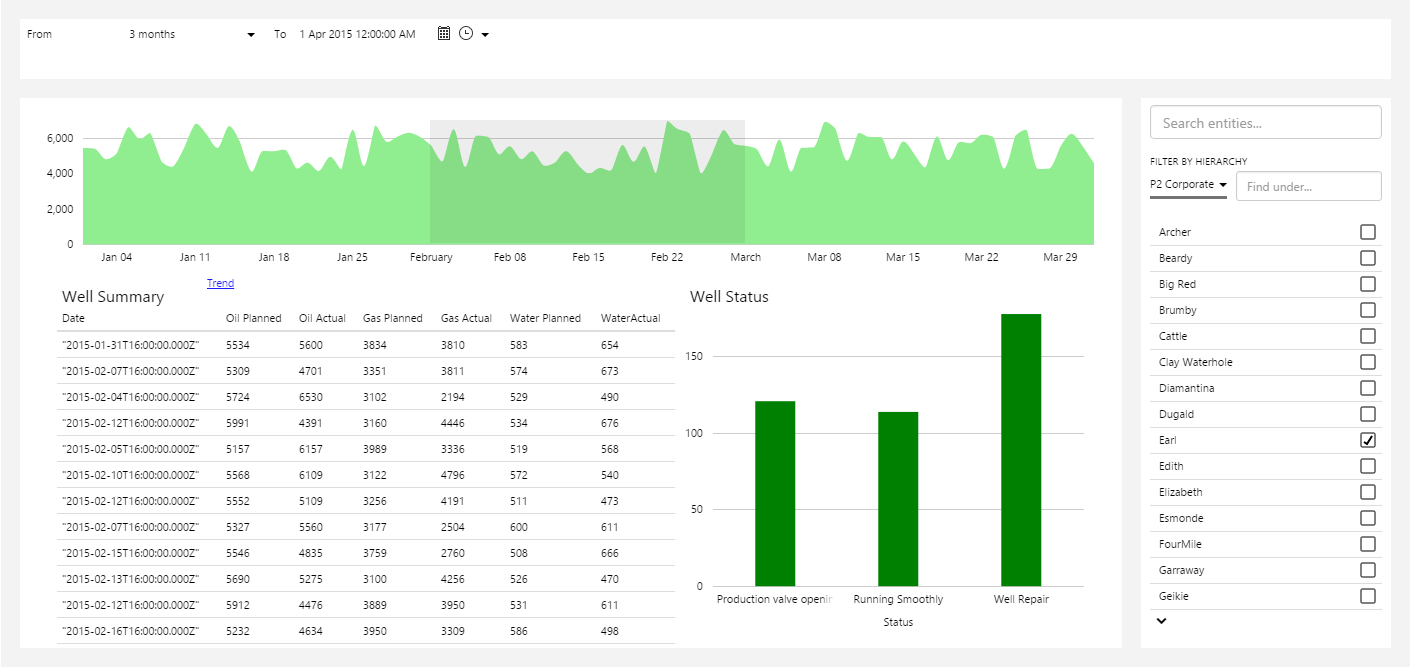Uncheck the Earl entity checkbox
The height and width of the screenshot is (667, 1410).
1367,440
